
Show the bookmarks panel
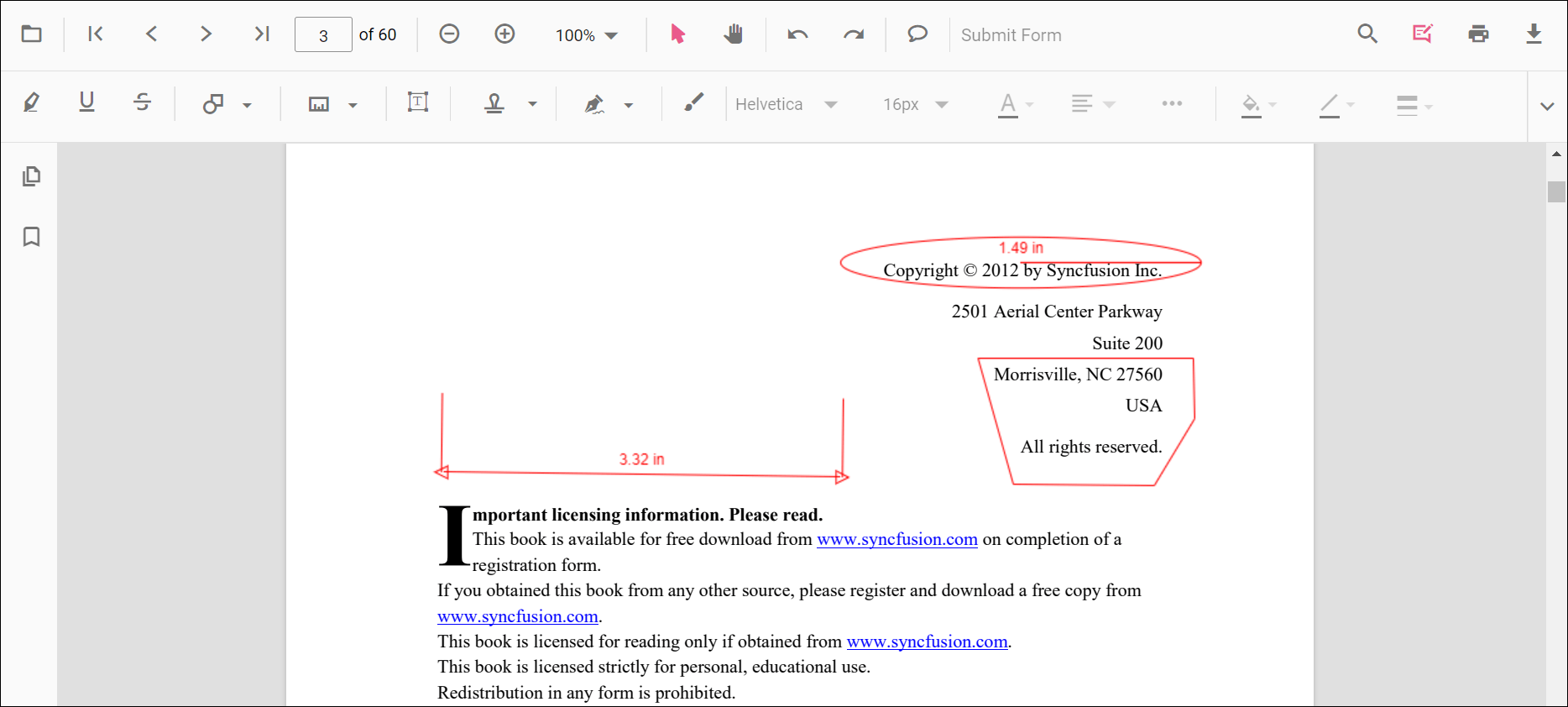click(x=31, y=237)
